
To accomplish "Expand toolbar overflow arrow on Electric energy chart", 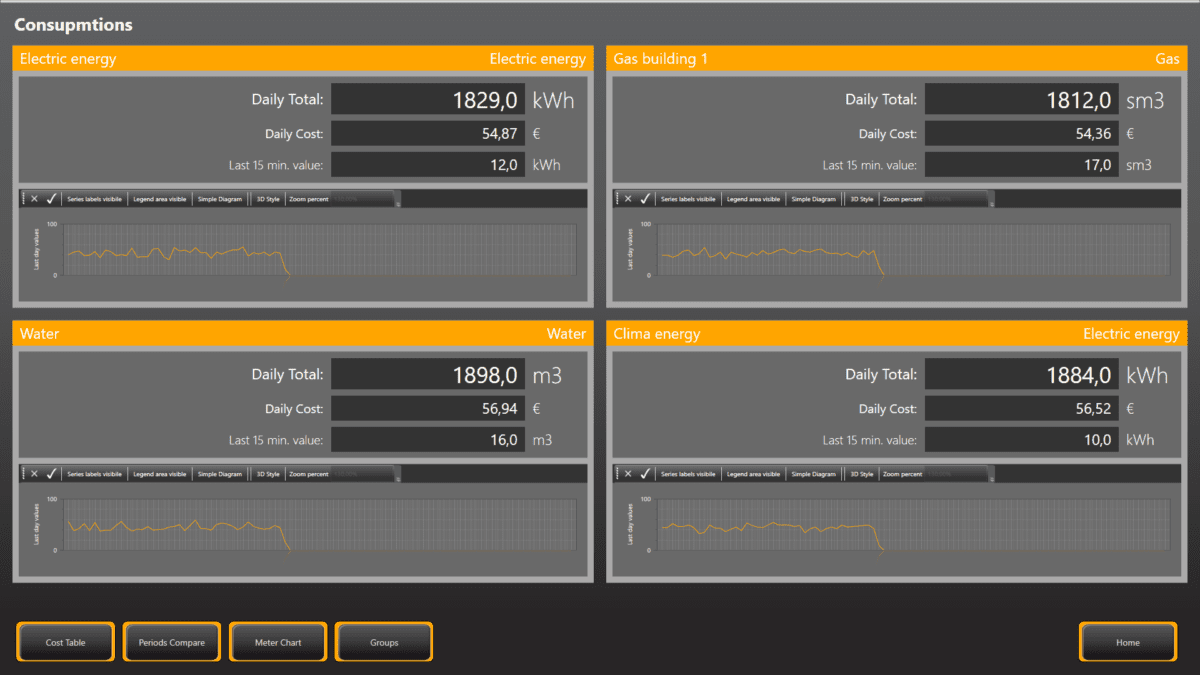I will [x=398, y=201].
